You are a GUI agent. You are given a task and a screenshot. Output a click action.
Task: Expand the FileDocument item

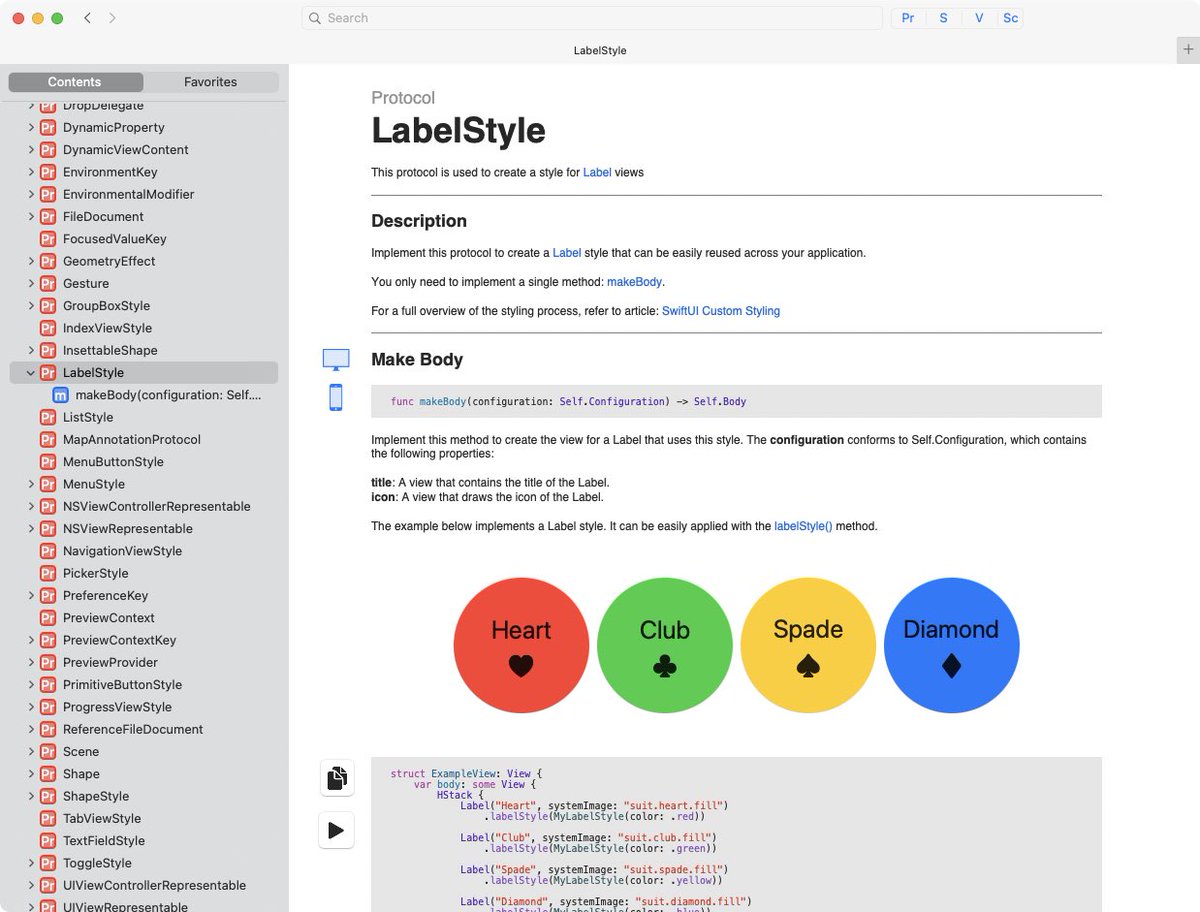(x=31, y=217)
